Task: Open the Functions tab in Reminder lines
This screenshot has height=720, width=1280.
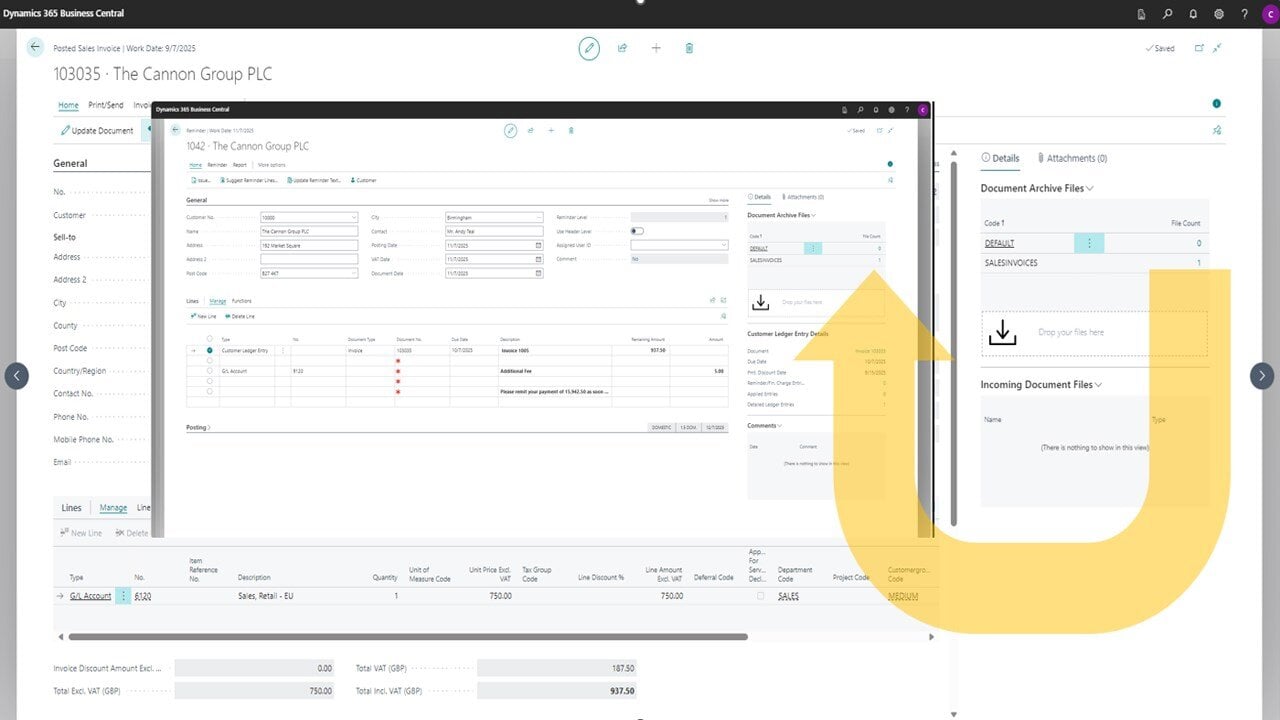Action: tap(242, 301)
